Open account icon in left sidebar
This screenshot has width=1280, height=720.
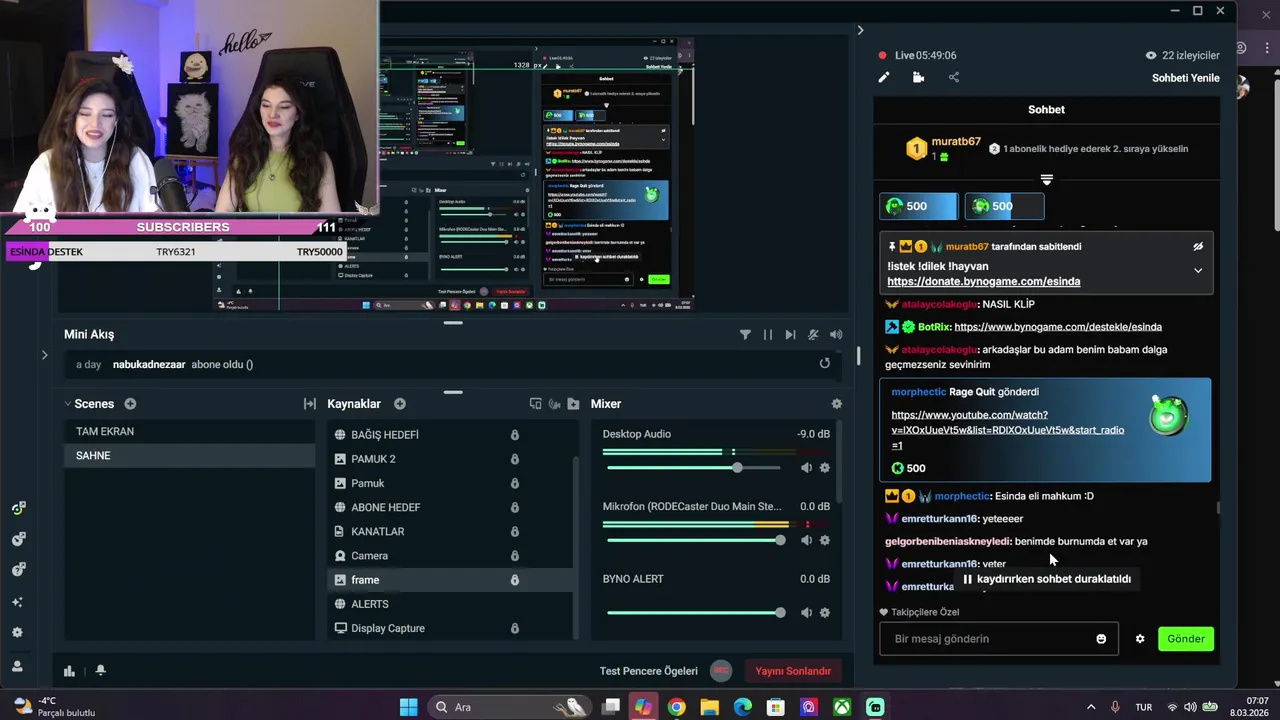point(17,666)
